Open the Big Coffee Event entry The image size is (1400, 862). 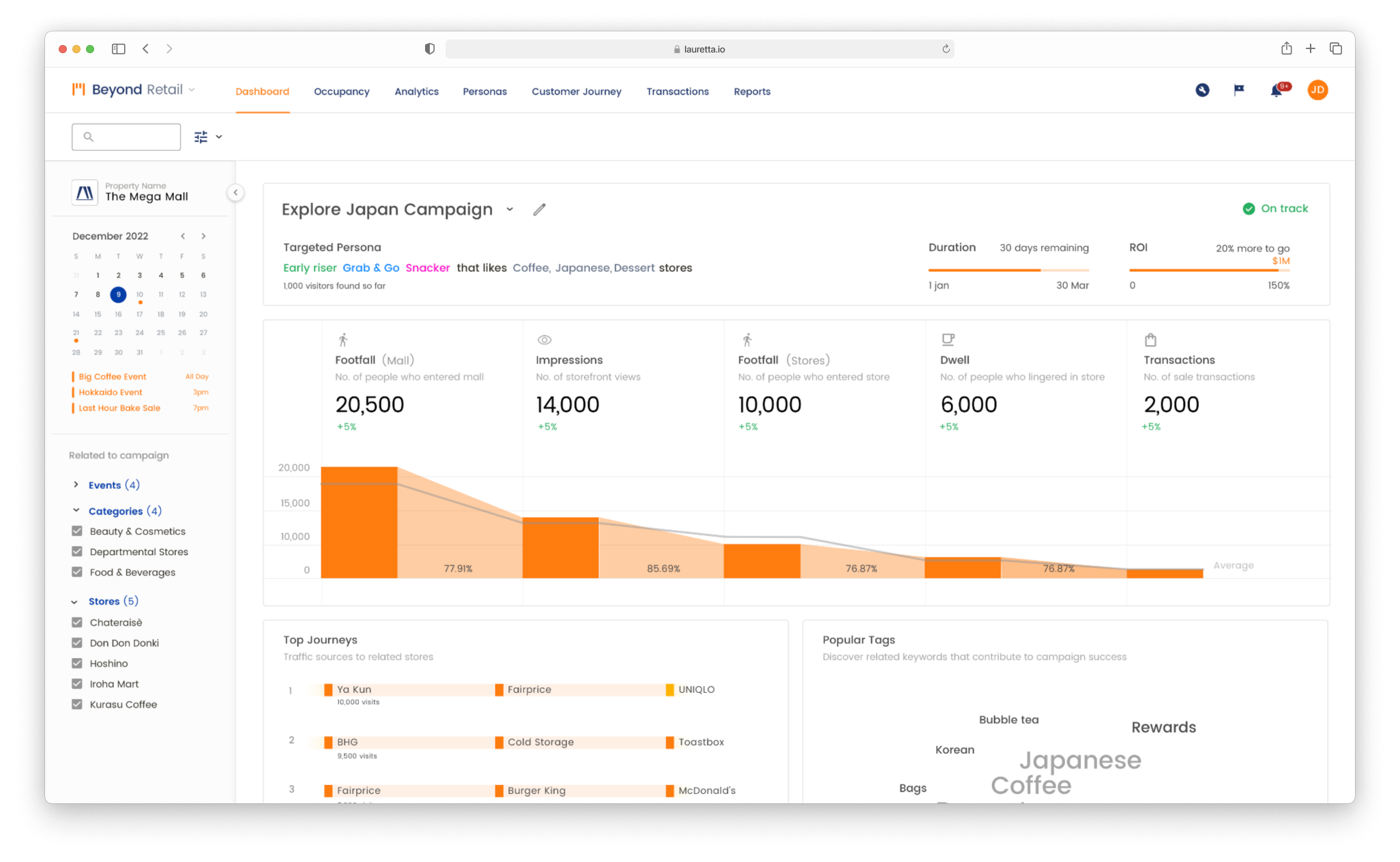[113, 376]
